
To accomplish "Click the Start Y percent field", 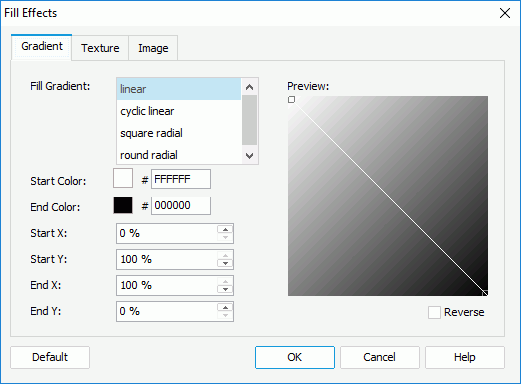I will point(167,259).
